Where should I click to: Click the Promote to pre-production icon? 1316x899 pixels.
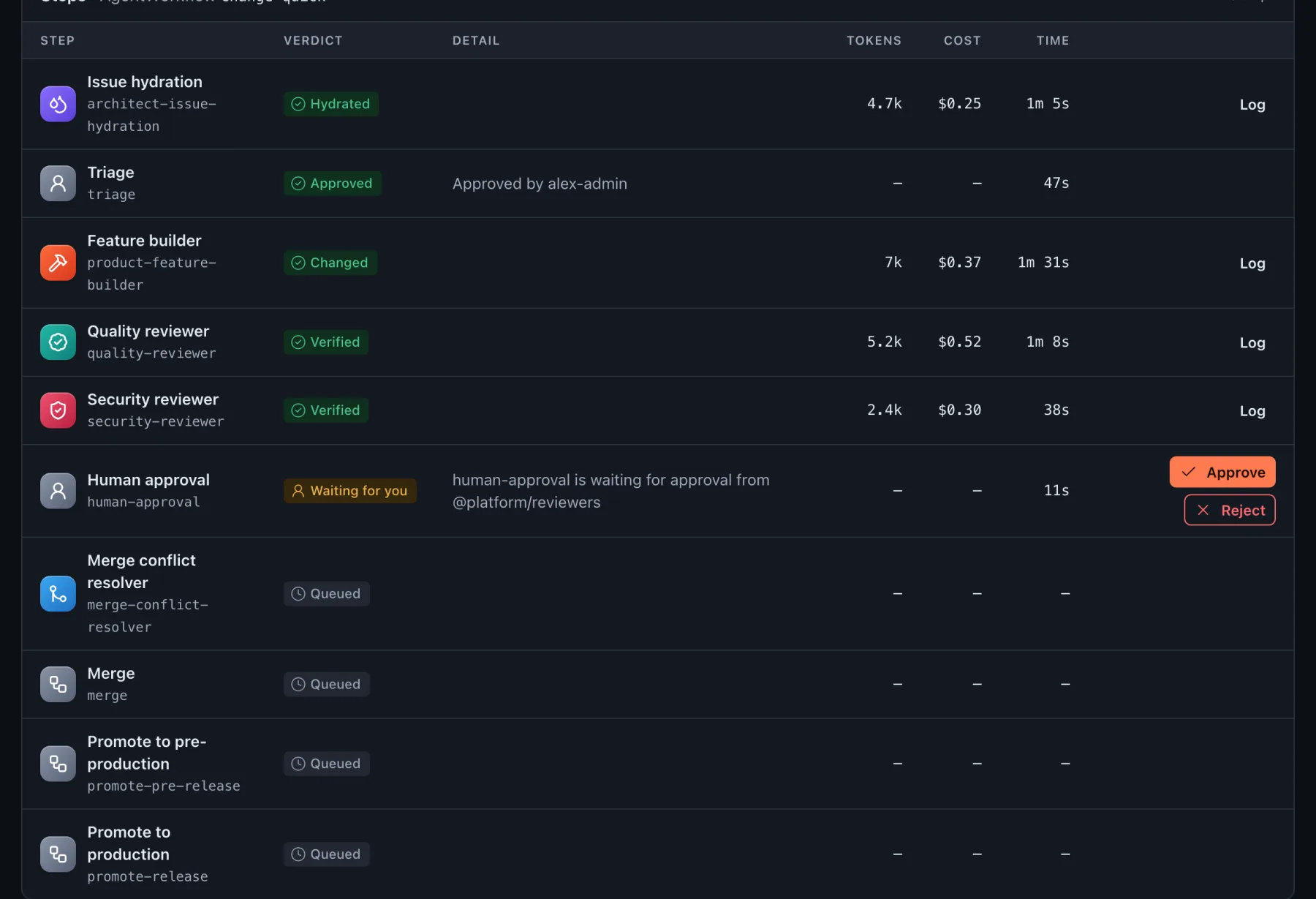[x=58, y=764]
